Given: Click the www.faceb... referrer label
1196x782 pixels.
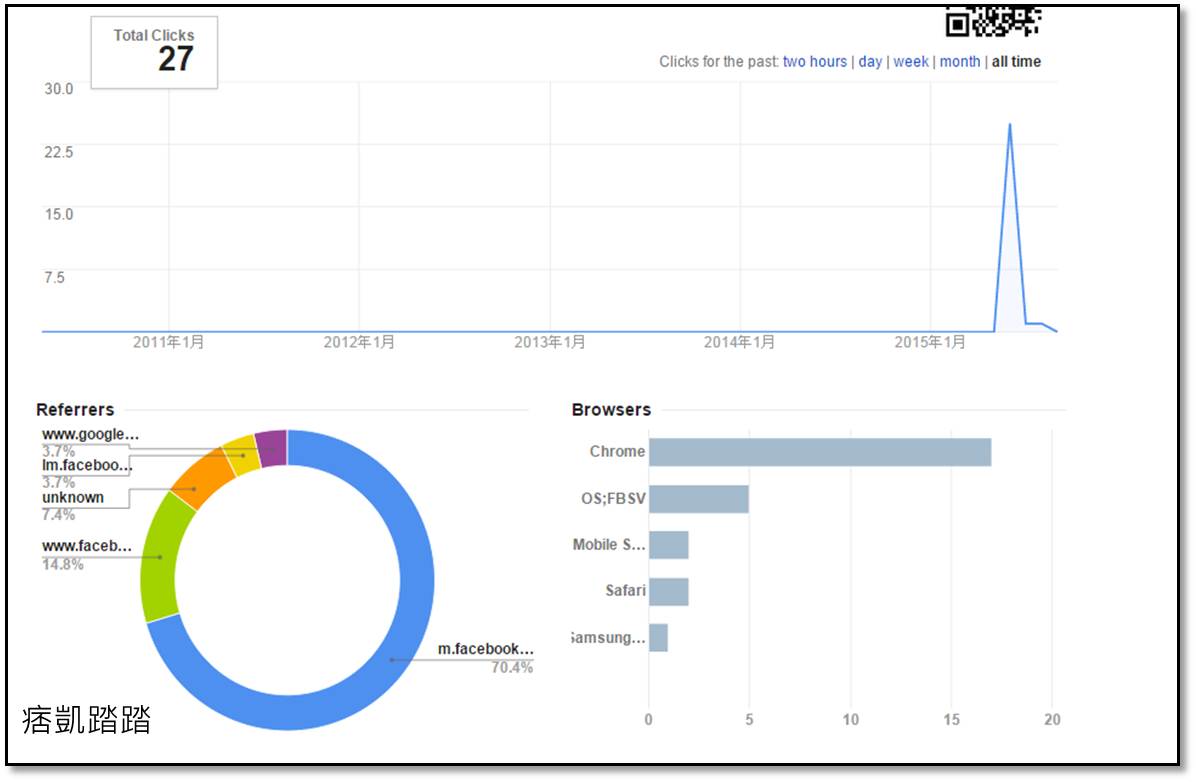Looking at the screenshot, I should pos(86,545).
